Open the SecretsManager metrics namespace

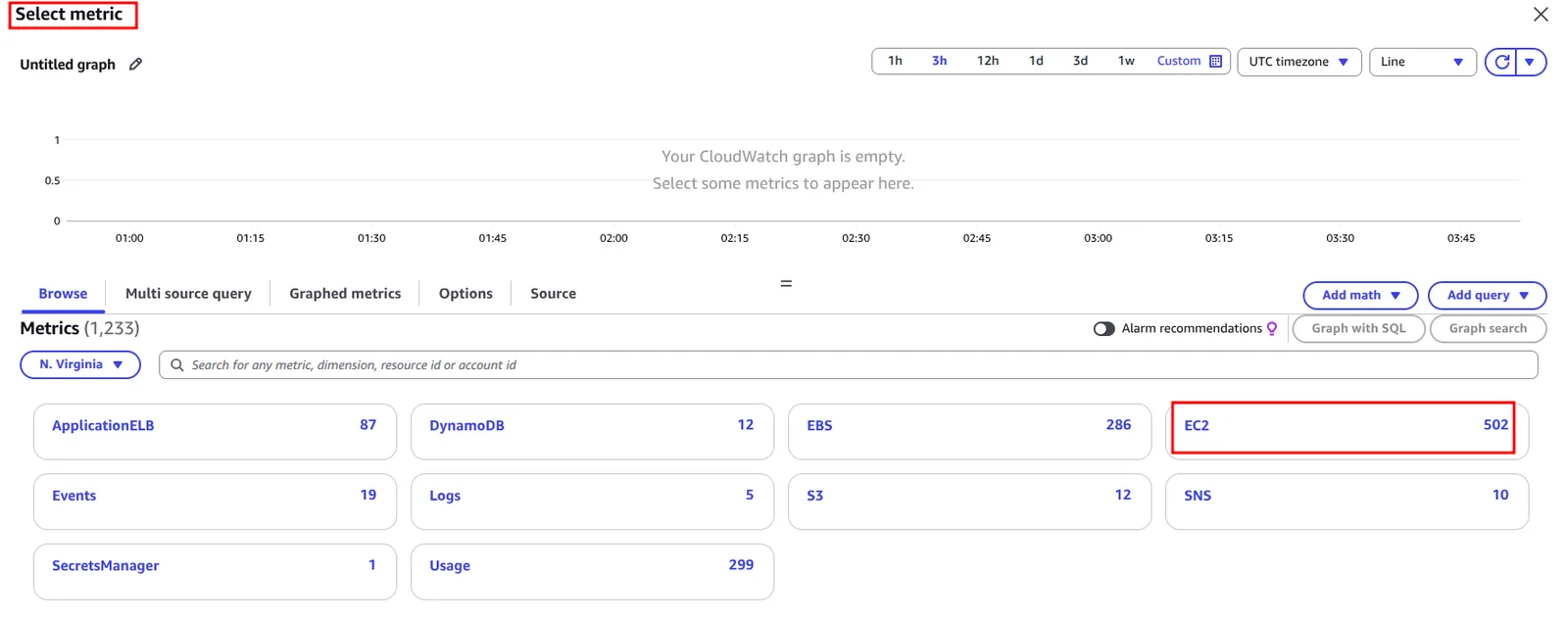click(x=215, y=572)
